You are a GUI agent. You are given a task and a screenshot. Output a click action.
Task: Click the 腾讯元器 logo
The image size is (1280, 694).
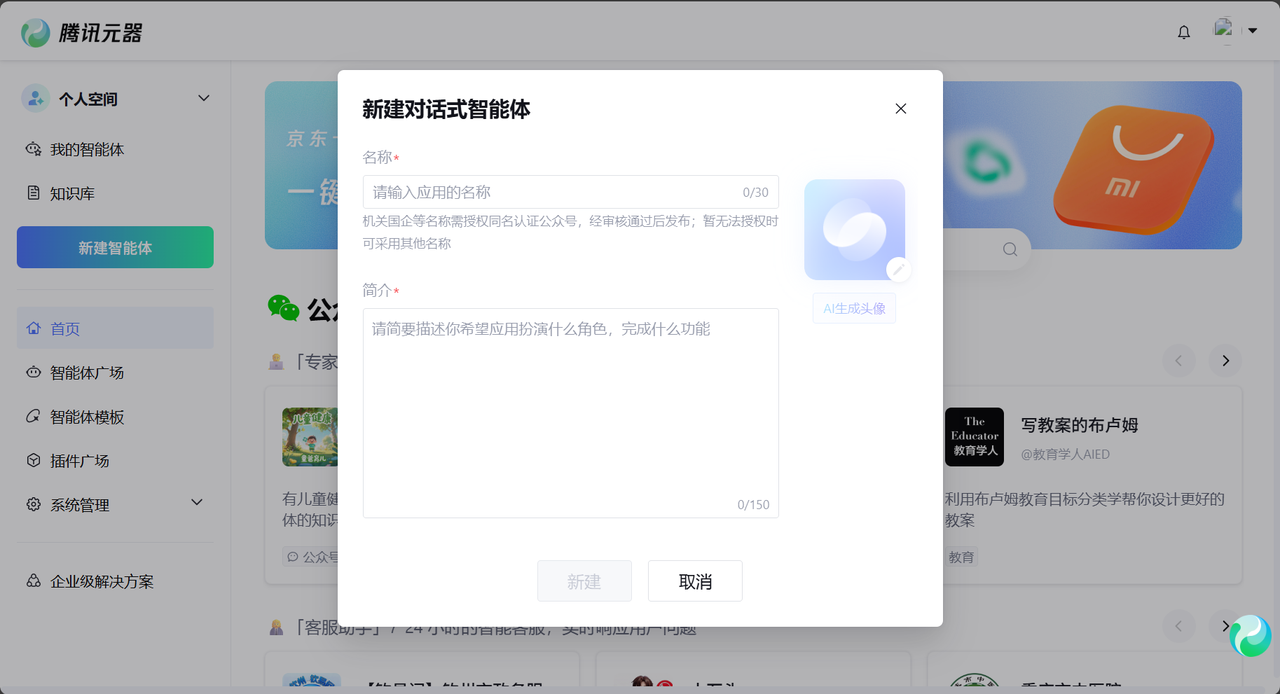point(82,32)
